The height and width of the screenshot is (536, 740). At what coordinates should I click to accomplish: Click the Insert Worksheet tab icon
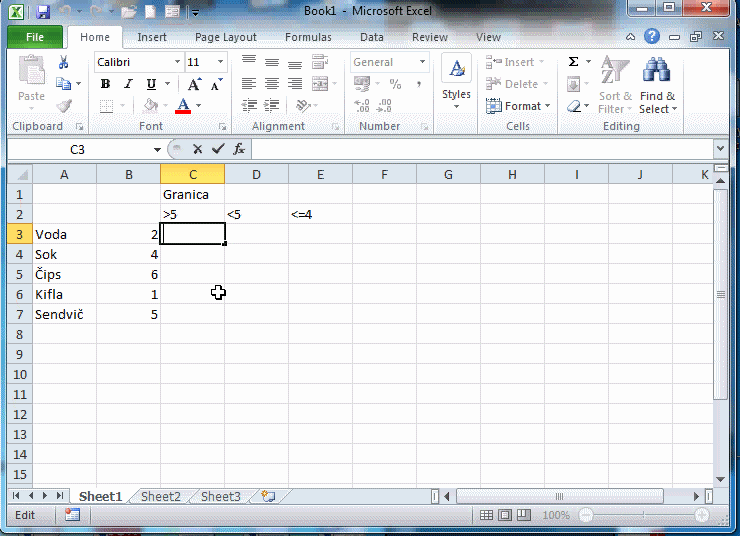click(267, 496)
